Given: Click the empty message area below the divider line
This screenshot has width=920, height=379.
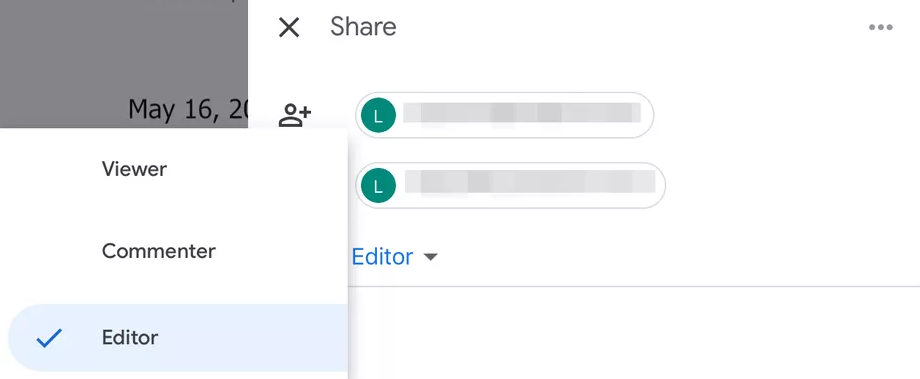Looking at the screenshot, I should (x=634, y=333).
